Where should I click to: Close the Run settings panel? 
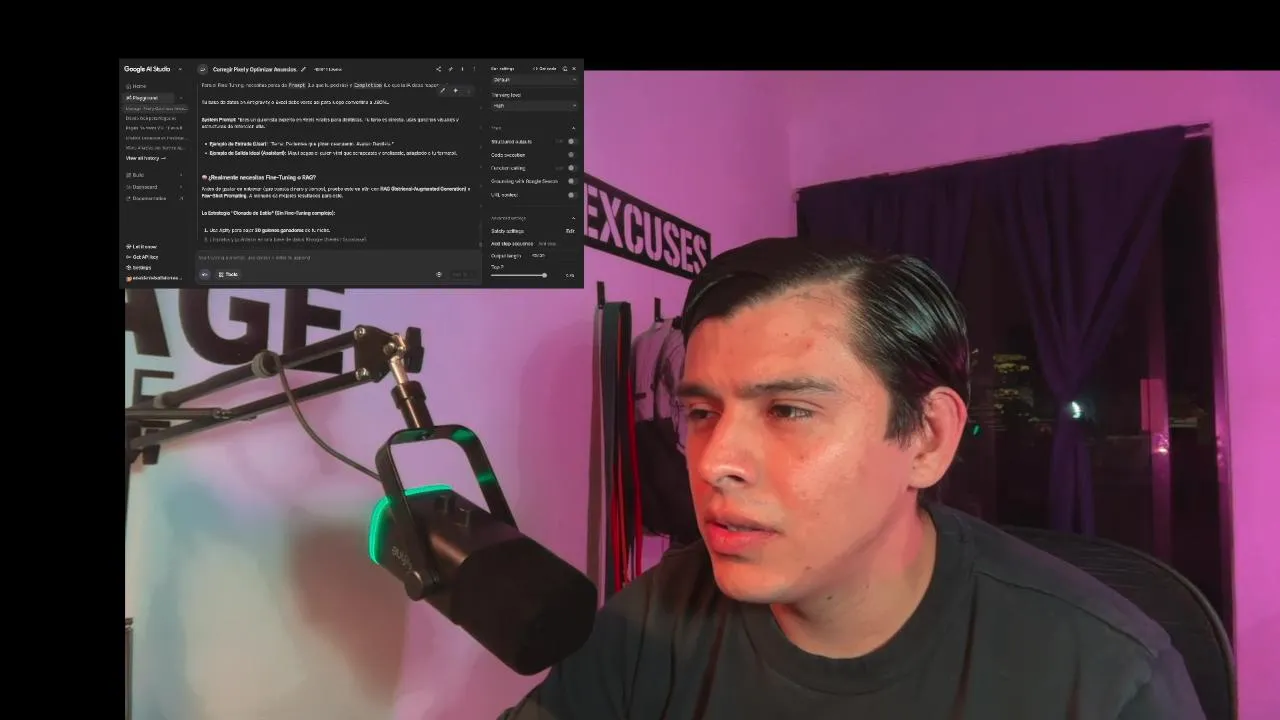(574, 69)
